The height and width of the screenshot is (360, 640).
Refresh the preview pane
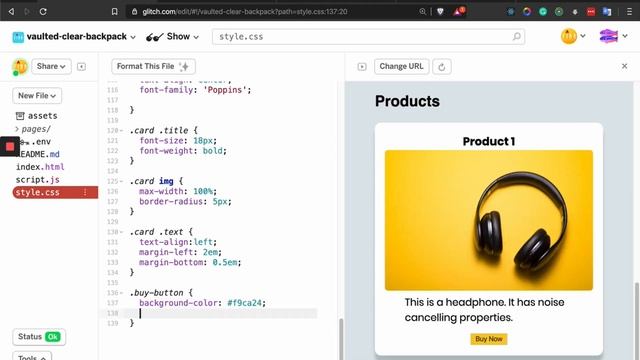[x=442, y=67]
